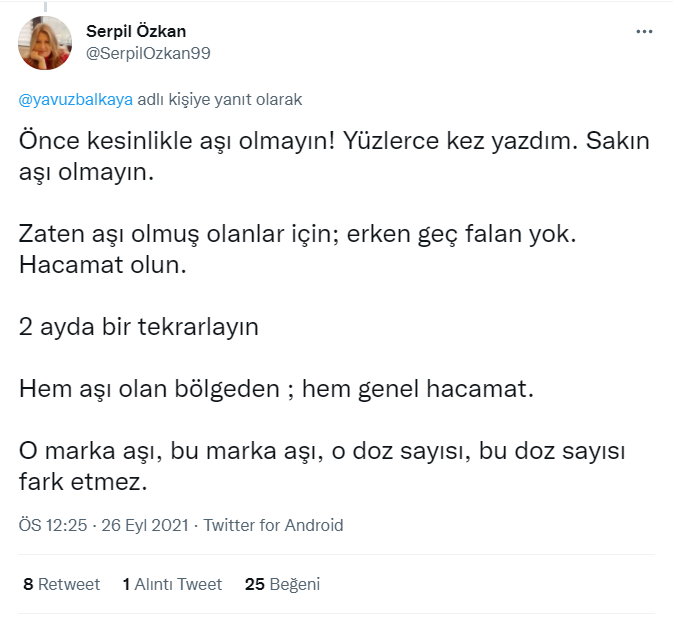The image size is (673, 617).
Task: Click the 'Sakın aşı olmayın.' line
Action: click(88, 172)
